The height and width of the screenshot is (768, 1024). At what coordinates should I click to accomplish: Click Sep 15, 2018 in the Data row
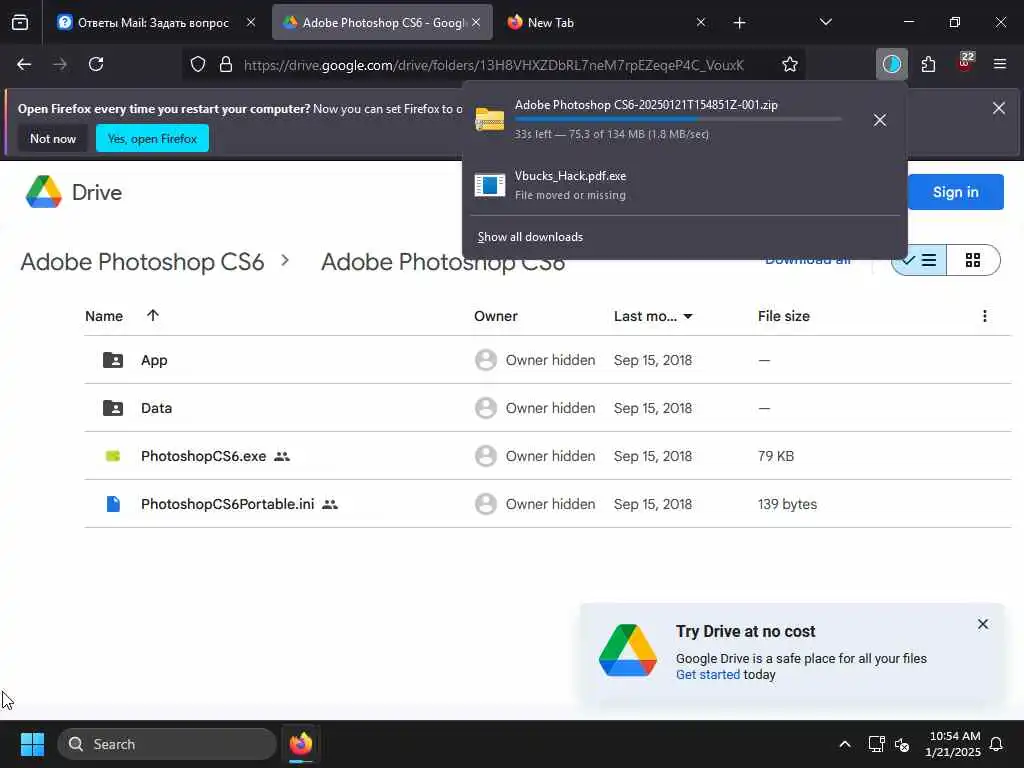click(x=652, y=408)
